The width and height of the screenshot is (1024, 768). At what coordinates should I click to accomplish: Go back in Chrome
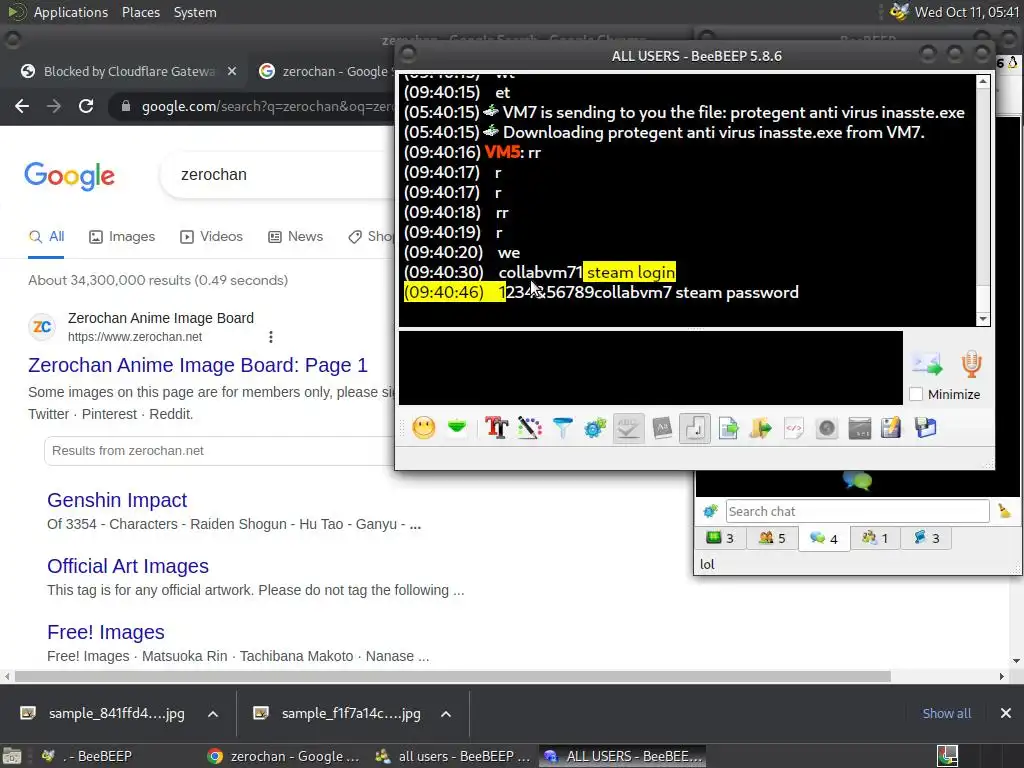click(22, 106)
